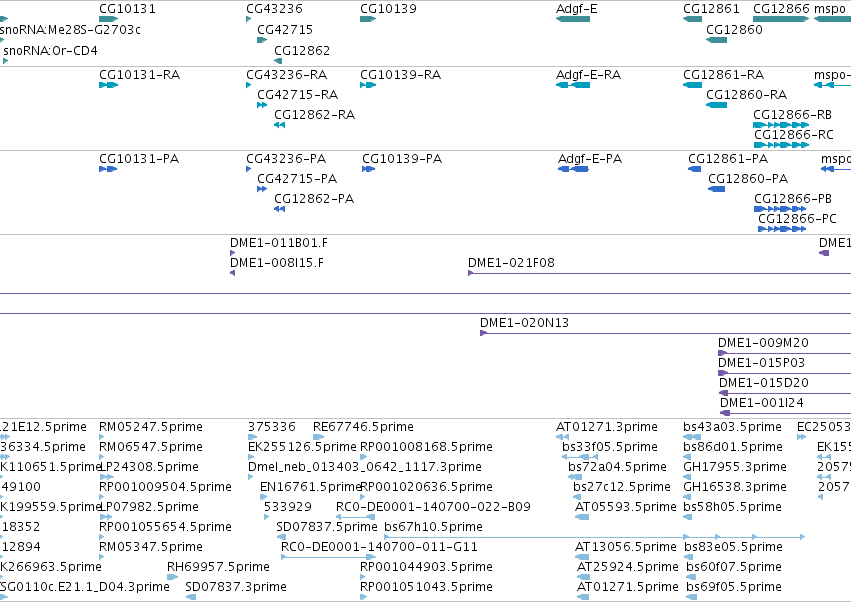Click the bs33f05.5prime EST label

click(609, 447)
